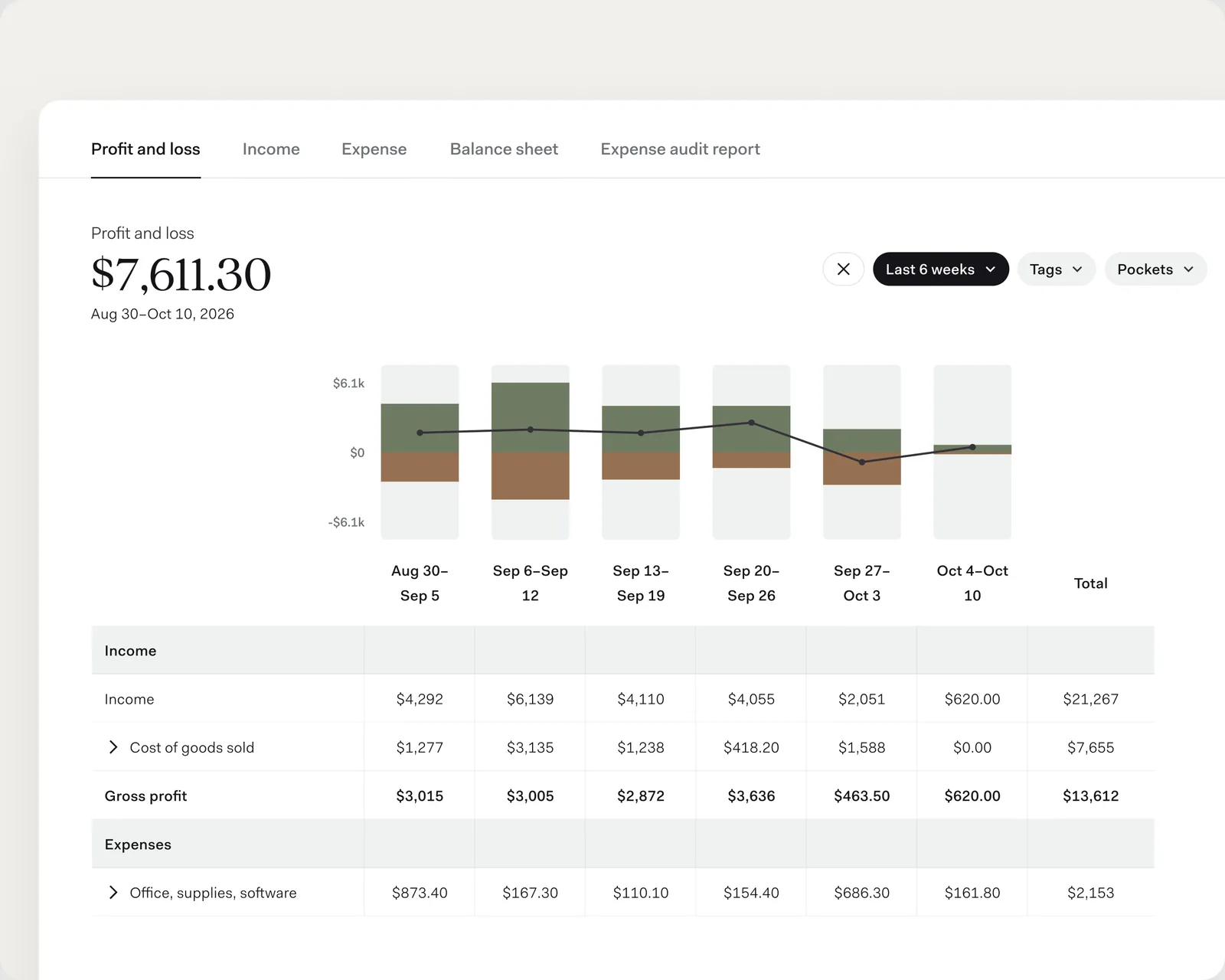Open the Expense audit report tab

(x=680, y=149)
